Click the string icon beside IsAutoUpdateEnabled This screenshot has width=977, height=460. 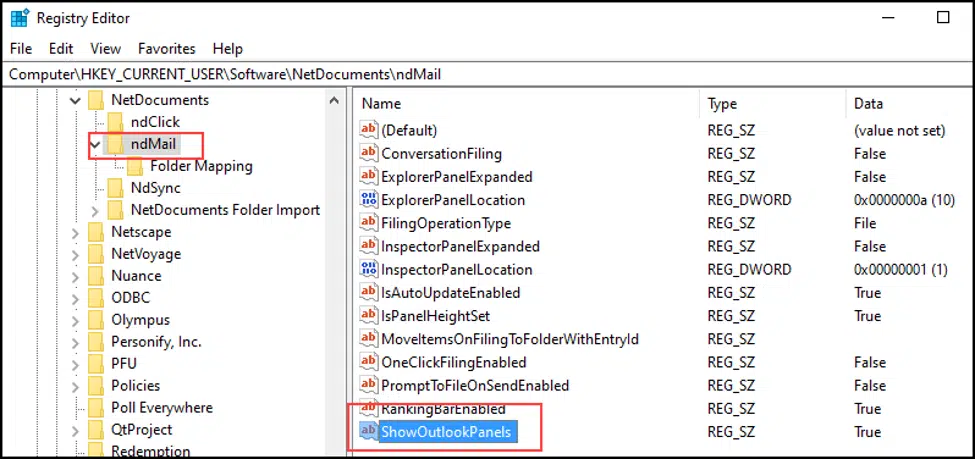(369, 292)
